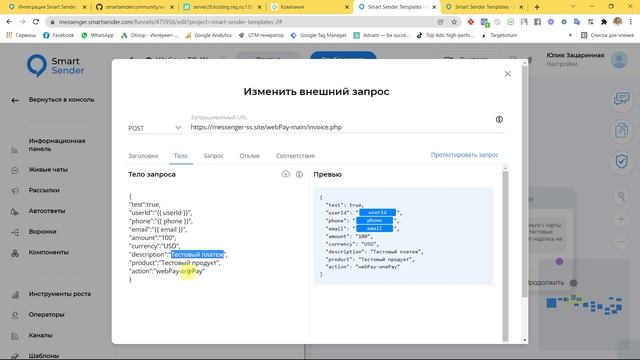Click the search magnifier icon on canvas
Image resolution: width=640 pixels, height=360 pixels.
tap(621, 197)
